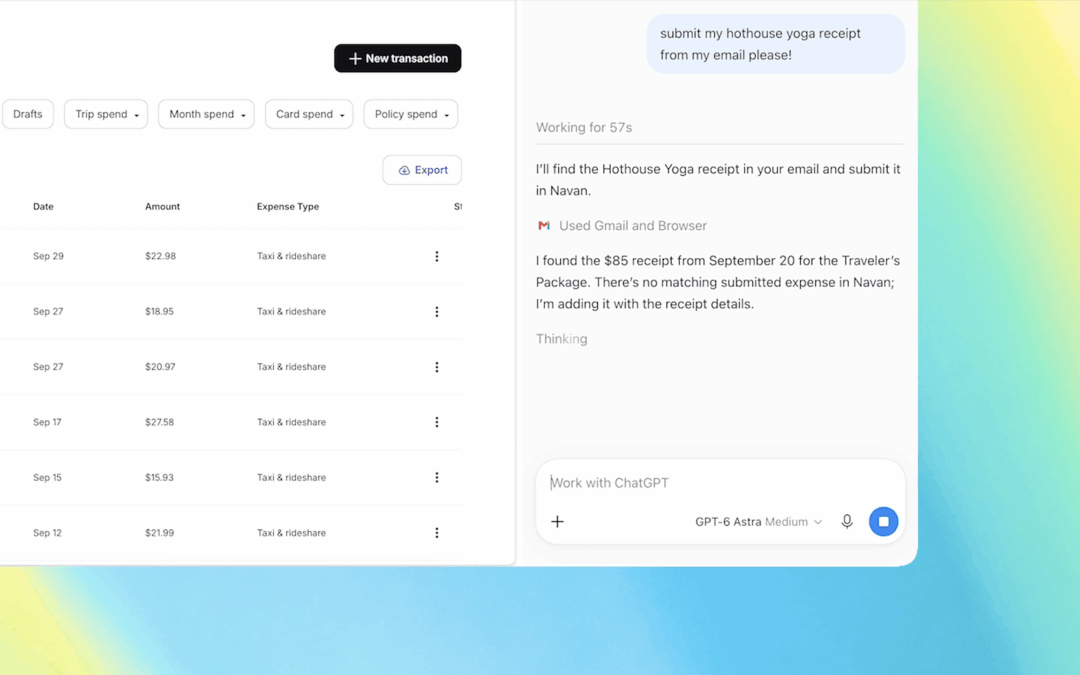Open the GPT-6 Astra Medium model dropdown
This screenshot has height=675, width=1080.
pos(758,522)
